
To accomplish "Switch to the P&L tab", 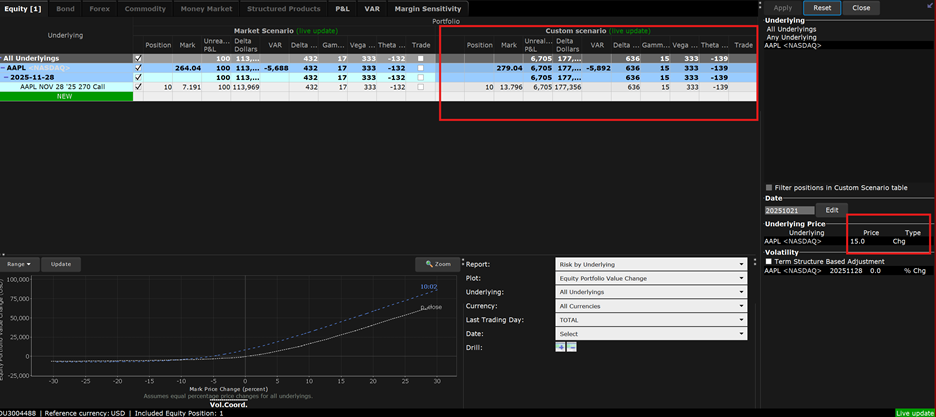I will click(342, 8).
